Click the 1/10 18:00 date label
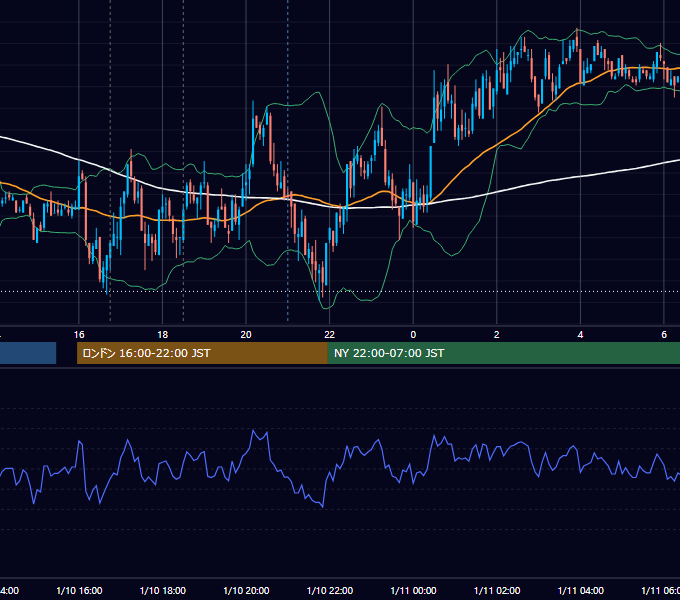The width and height of the screenshot is (680, 600). click(163, 590)
